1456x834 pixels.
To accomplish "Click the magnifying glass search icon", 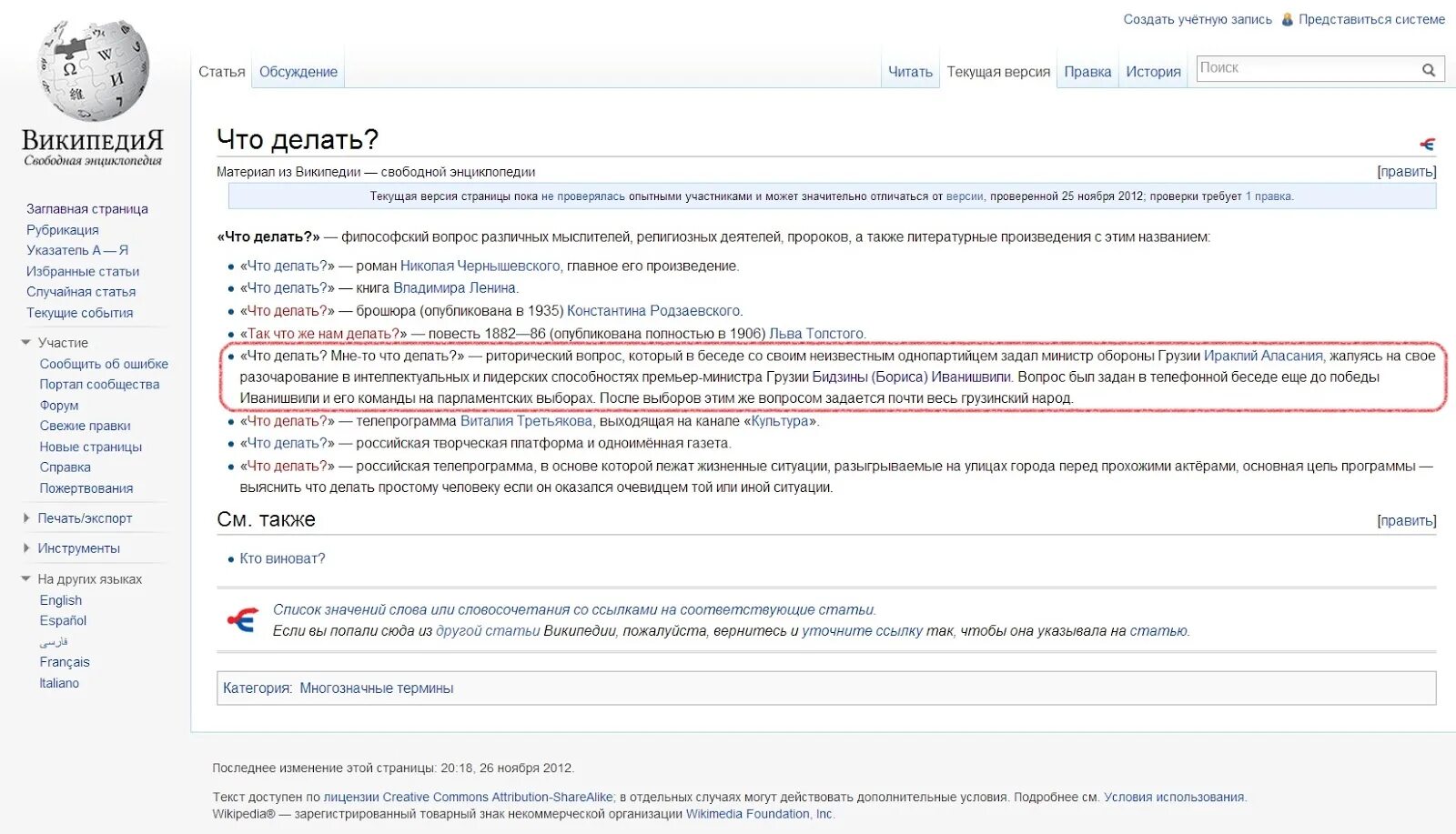I will point(1429,68).
